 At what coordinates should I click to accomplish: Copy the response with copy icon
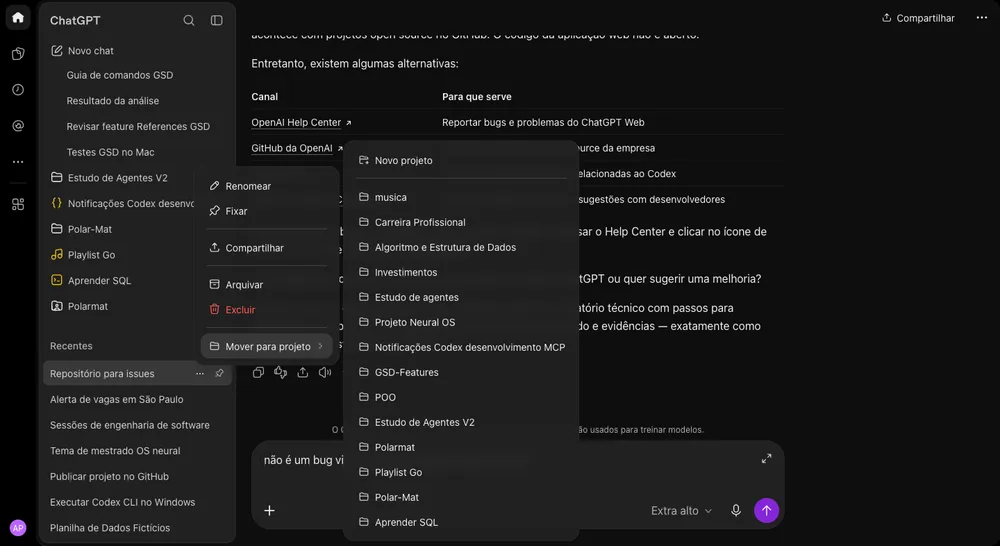[258, 373]
